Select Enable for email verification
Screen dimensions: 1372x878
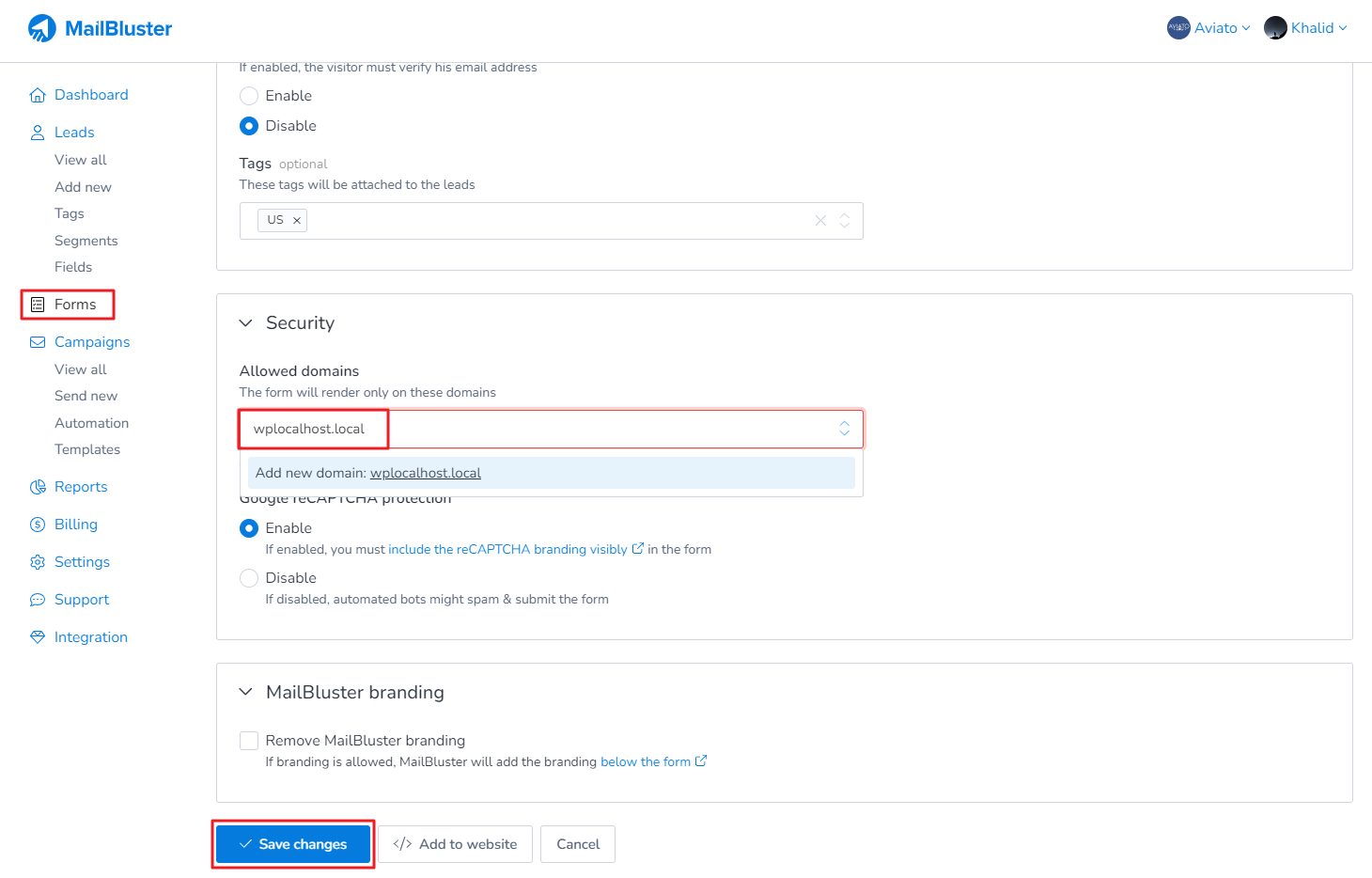[249, 96]
